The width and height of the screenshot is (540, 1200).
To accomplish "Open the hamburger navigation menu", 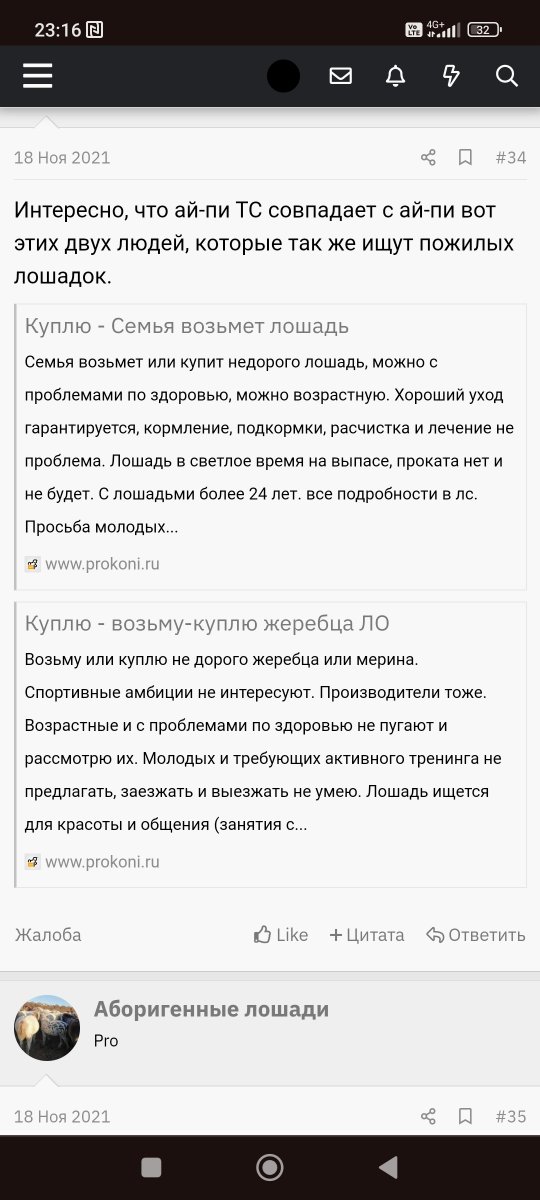I will [x=37, y=76].
